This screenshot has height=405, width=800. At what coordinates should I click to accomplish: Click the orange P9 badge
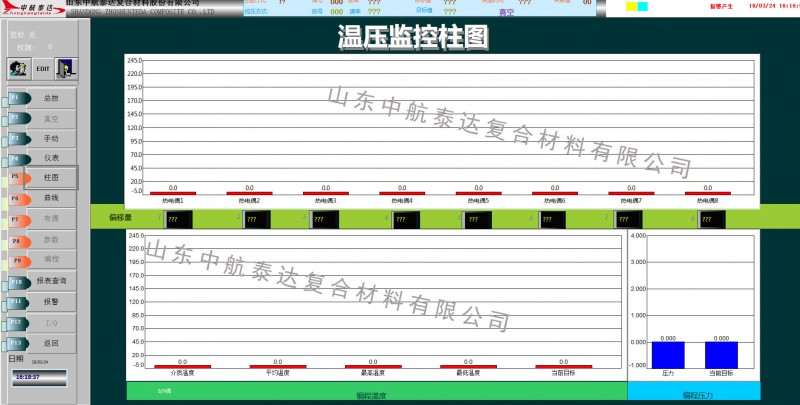(19, 261)
